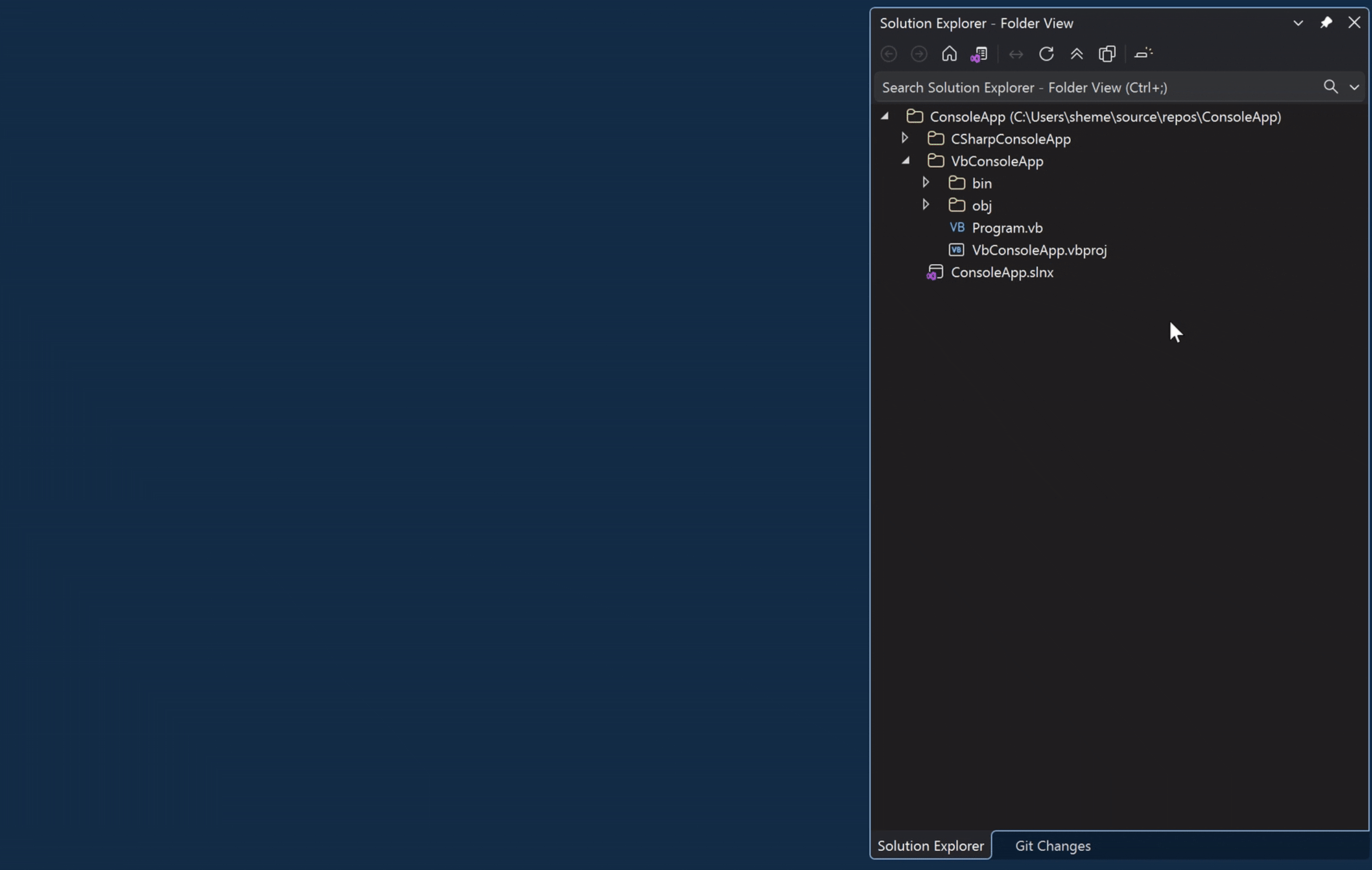Screen dimensions: 1372x870
Task: Select the Solution Explorer tab
Action: pos(930,845)
